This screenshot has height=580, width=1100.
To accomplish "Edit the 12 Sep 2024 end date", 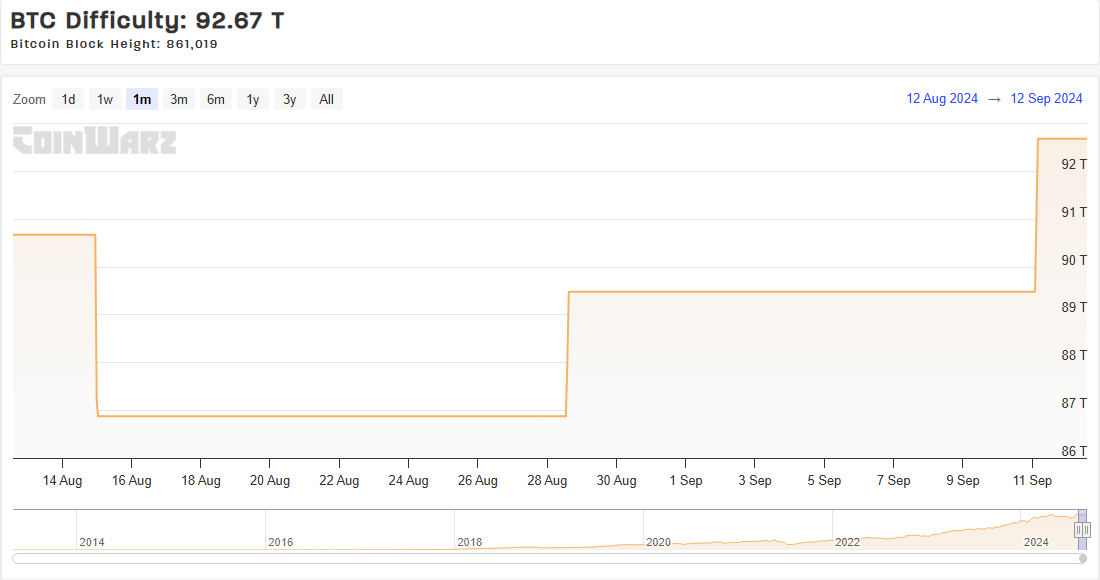I will (1046, 98).
